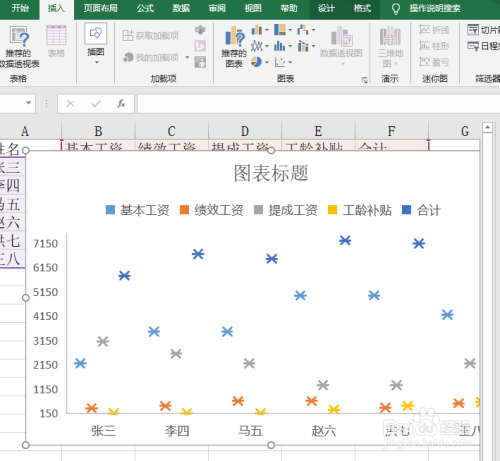The image size is (500, 461).
Task: Click the formula bar cancel X icon
Action: pos(70,104)
